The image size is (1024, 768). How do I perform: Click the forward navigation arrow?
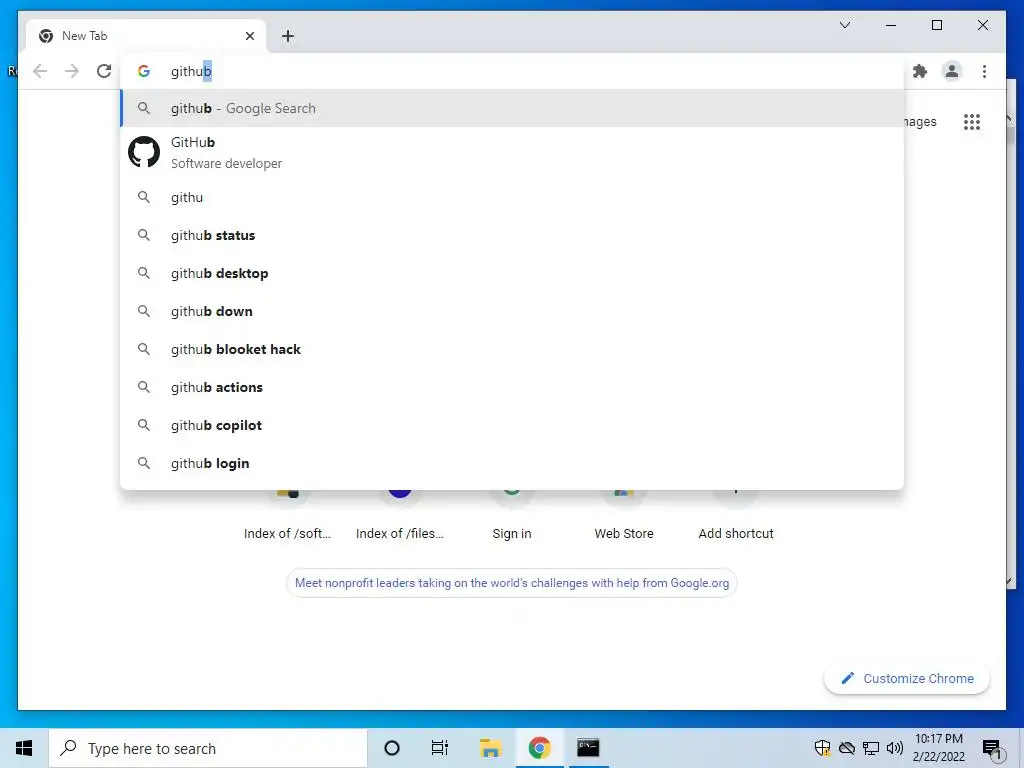pos(72,71)
